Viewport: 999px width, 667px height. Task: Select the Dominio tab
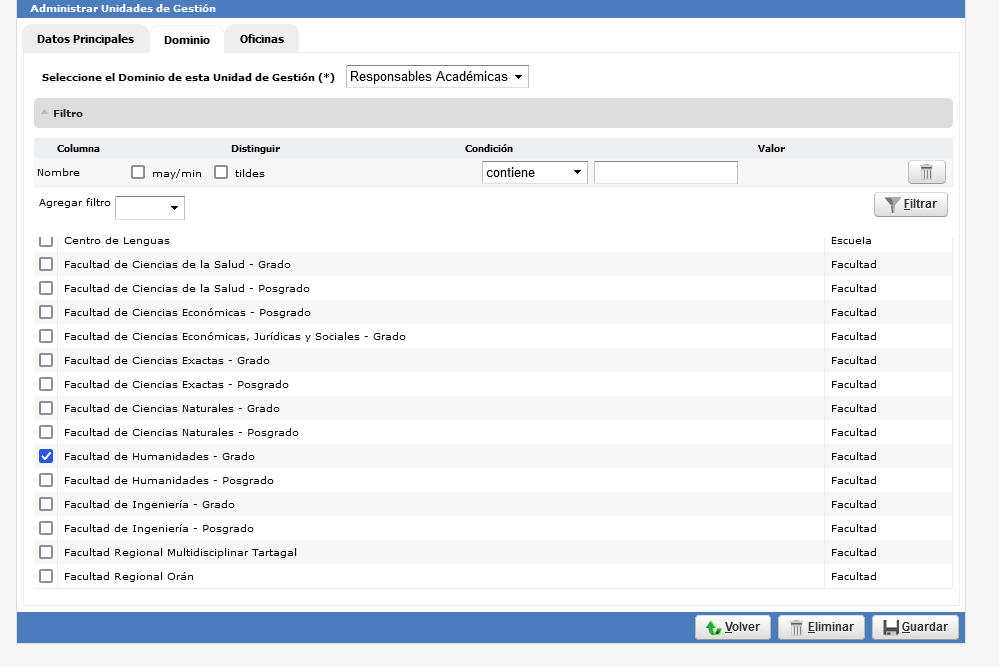coord(187,40)
